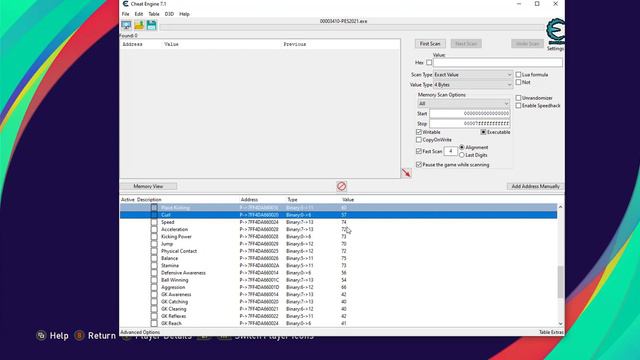This screenshot has height=360, width=640.
Task: Open Advanced Options in status bar
Action: [x=140, y=332]
